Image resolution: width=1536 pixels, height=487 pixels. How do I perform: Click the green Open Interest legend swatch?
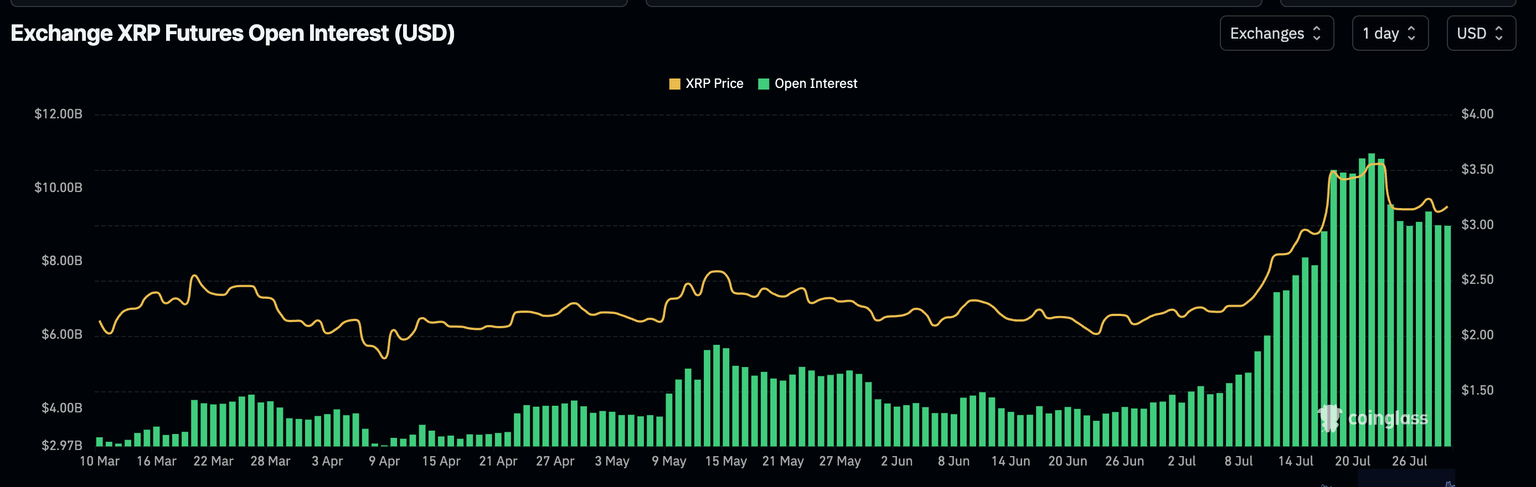765,84
